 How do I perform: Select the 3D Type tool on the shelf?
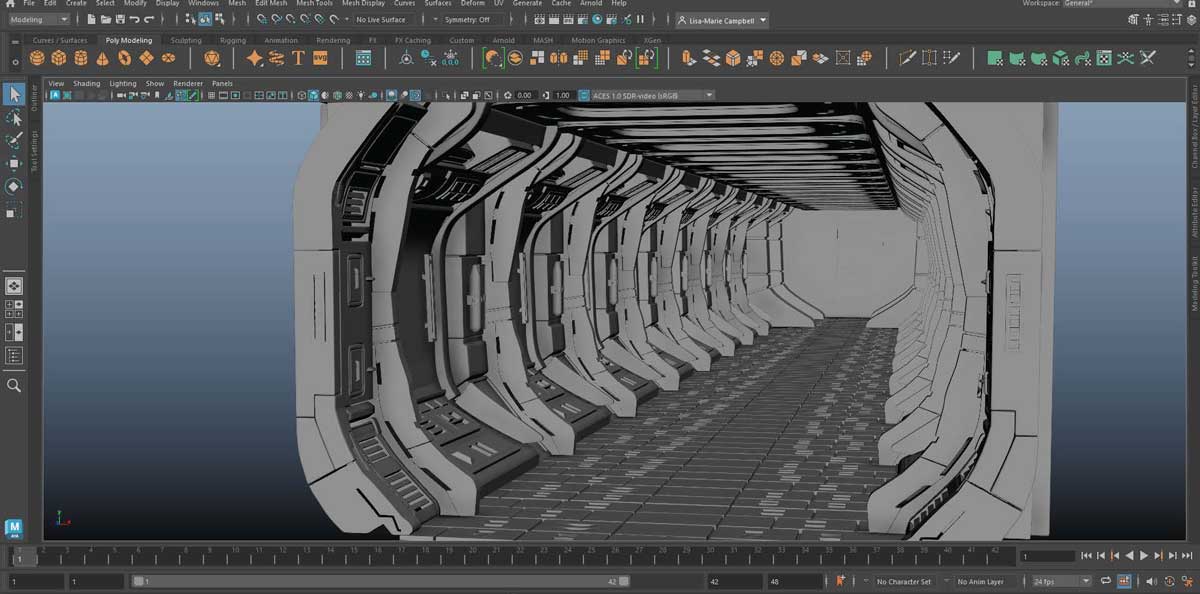(x=297, y=58)
